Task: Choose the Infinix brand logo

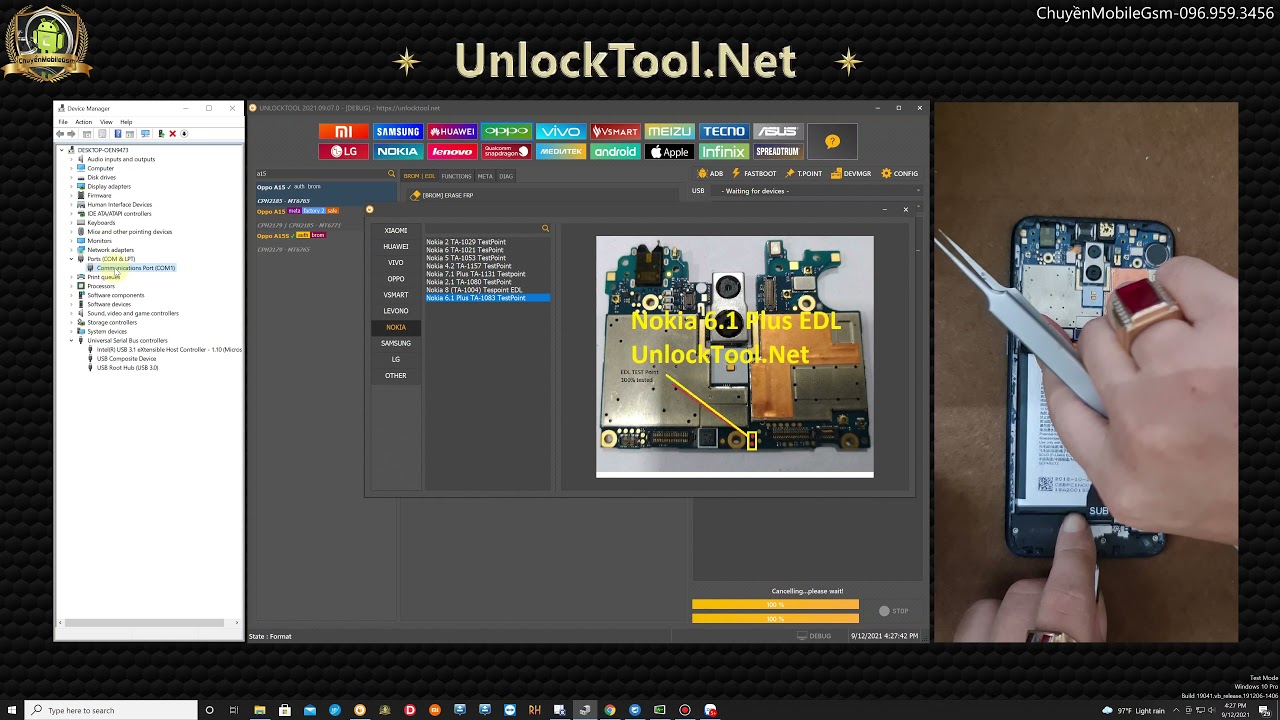Action: [723, 152]
